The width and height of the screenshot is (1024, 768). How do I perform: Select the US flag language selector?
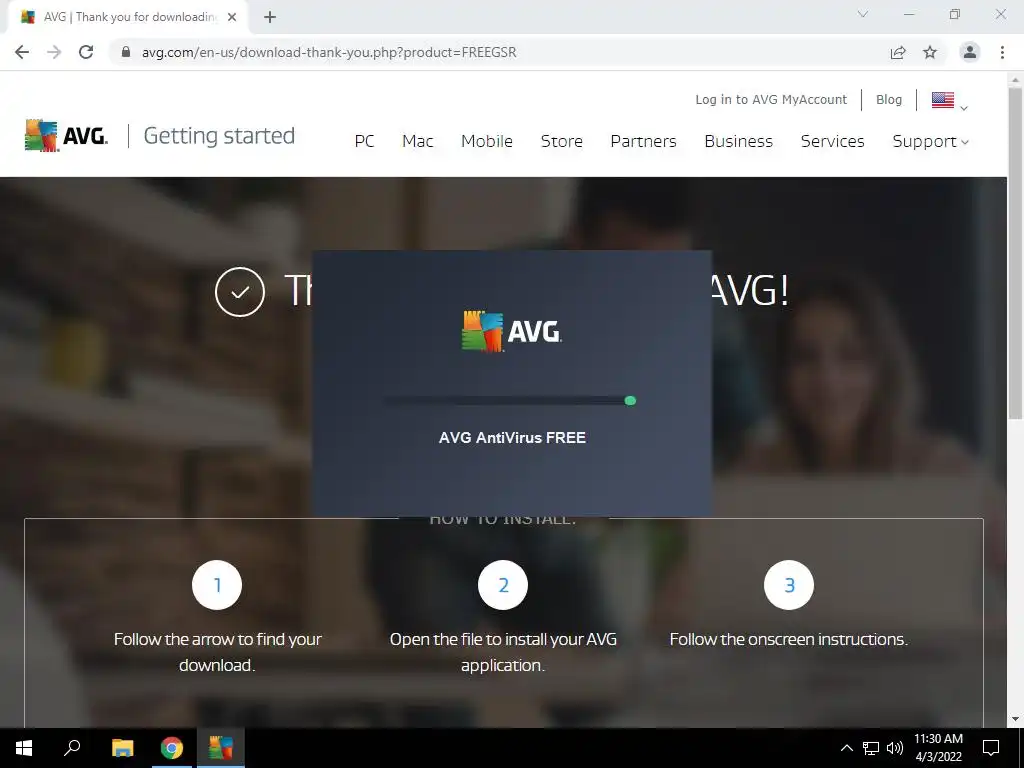pyautogui.click(x=949, y=101)
